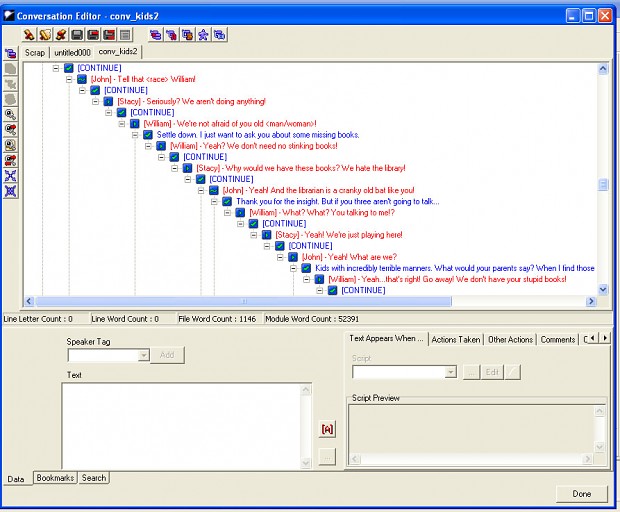Open the Comments tab

click(558, 339)
